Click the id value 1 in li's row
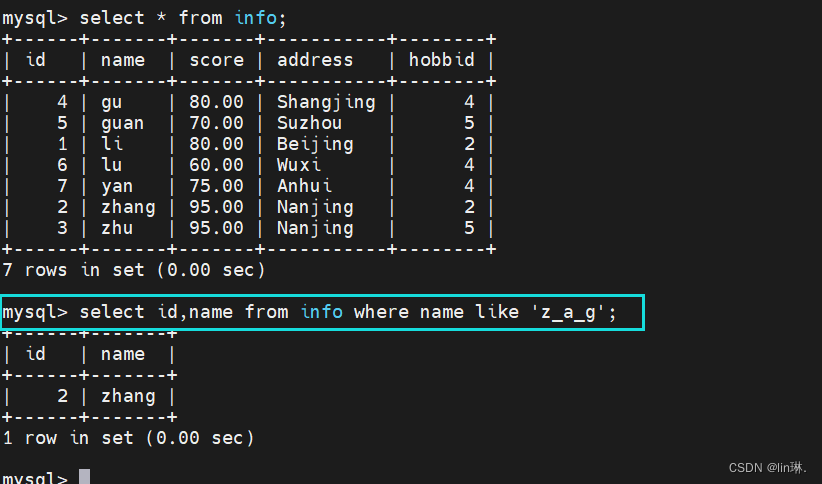822x484 pixels. pos(62,144)
